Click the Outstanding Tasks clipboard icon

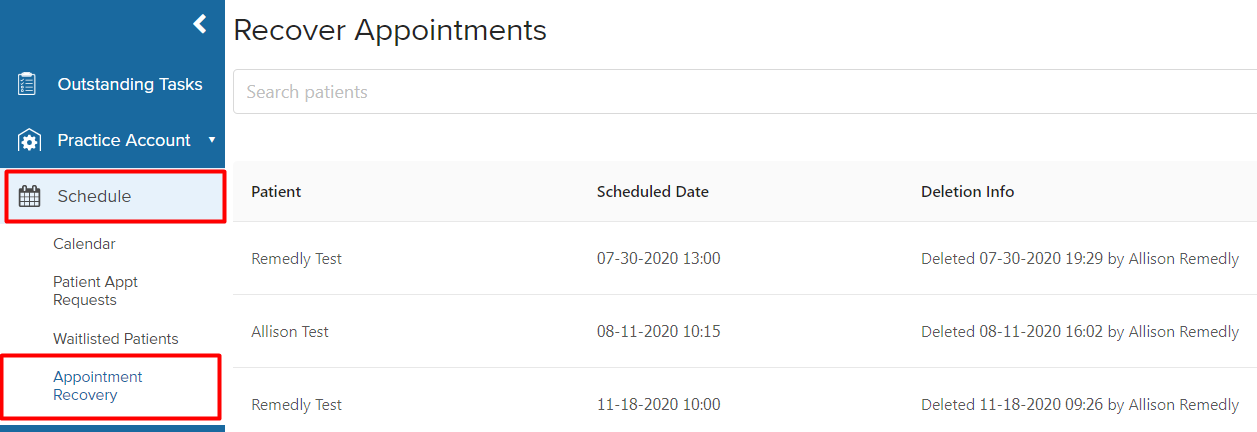click(28, 84)
